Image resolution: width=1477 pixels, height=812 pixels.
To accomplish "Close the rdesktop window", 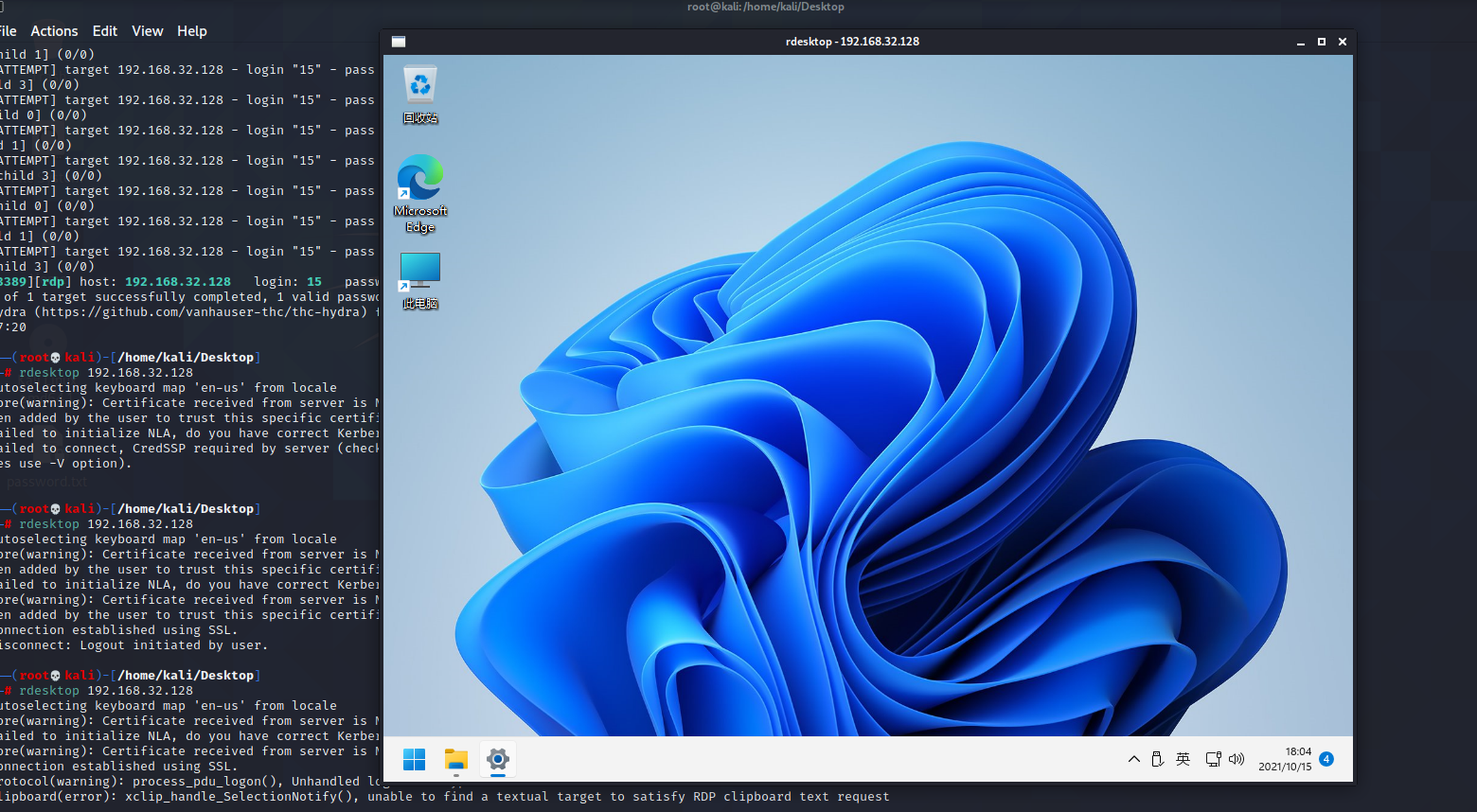I will [1343, 42].
